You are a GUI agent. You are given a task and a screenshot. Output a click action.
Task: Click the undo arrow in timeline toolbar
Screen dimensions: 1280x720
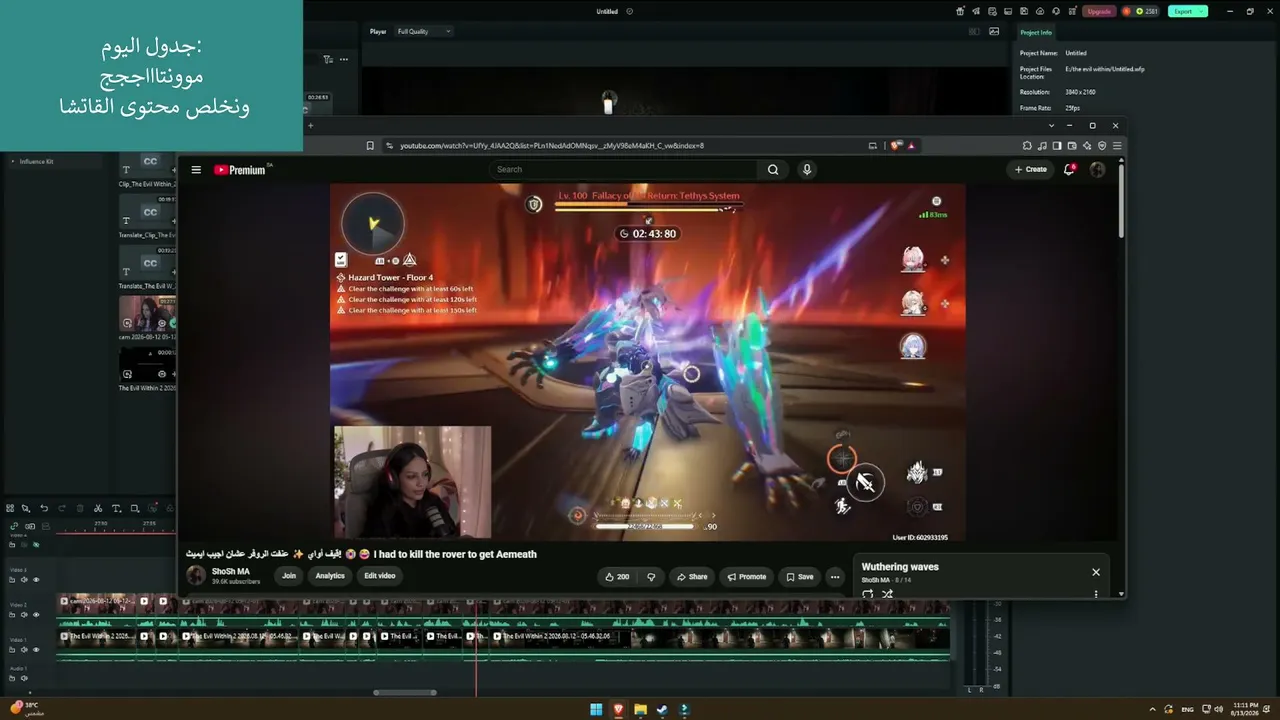click(44, 508)
